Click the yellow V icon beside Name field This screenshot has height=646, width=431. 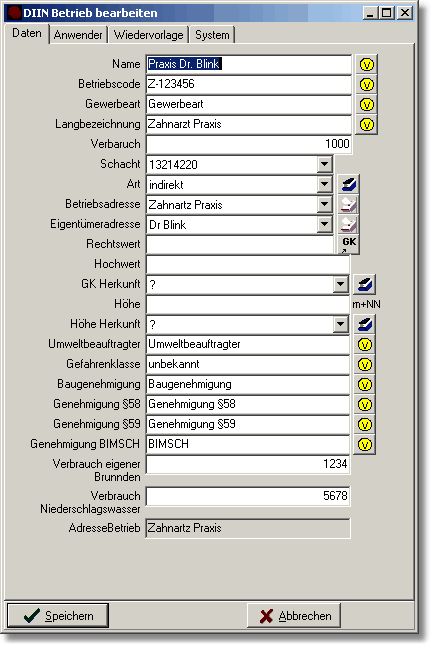pos(366,65)
